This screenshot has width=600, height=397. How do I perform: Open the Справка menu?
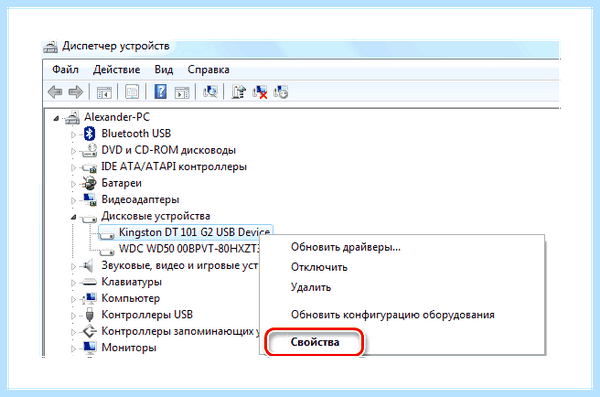coord(208,70)
